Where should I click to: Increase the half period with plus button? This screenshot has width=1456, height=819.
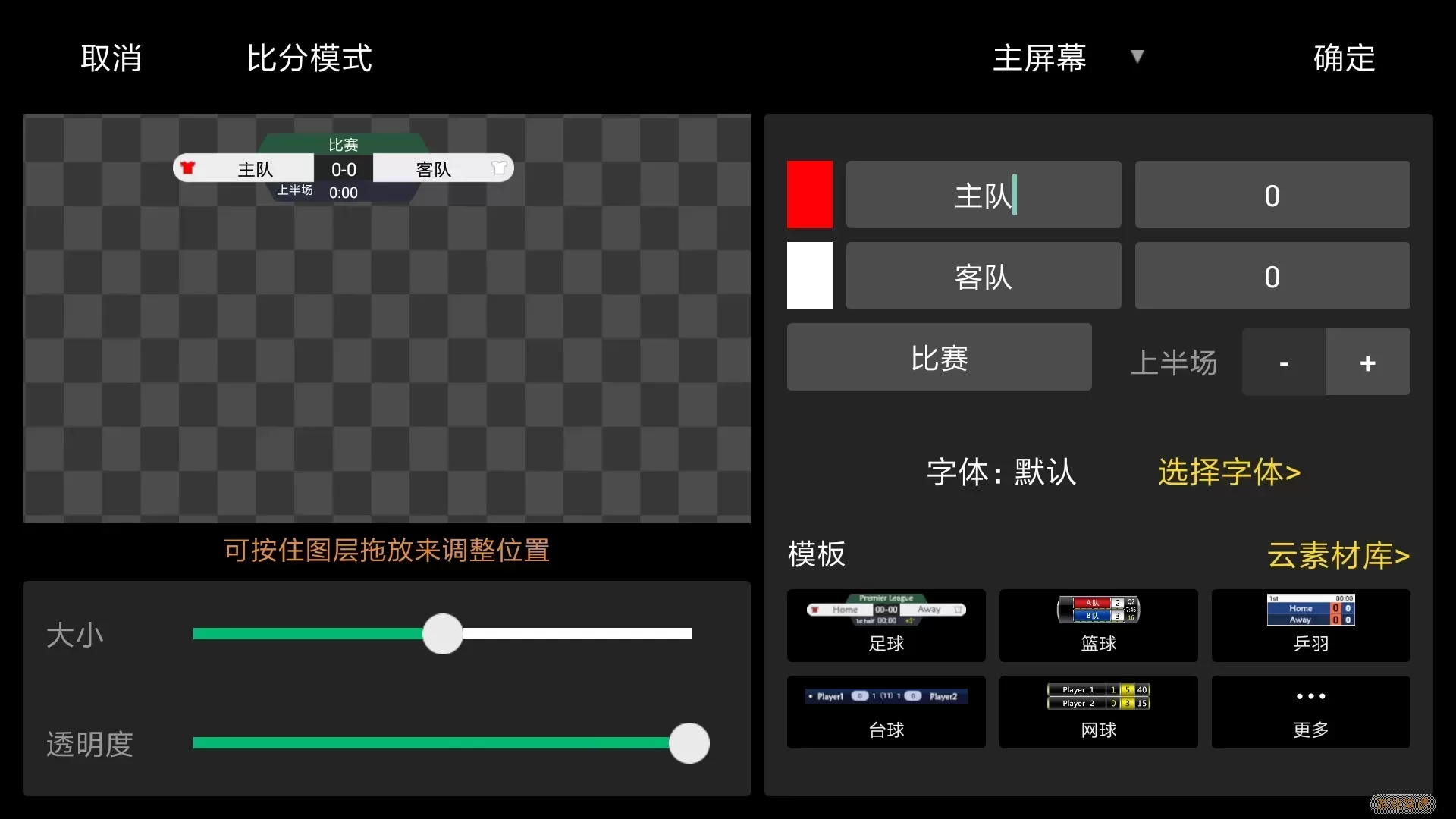[1368, 362]
